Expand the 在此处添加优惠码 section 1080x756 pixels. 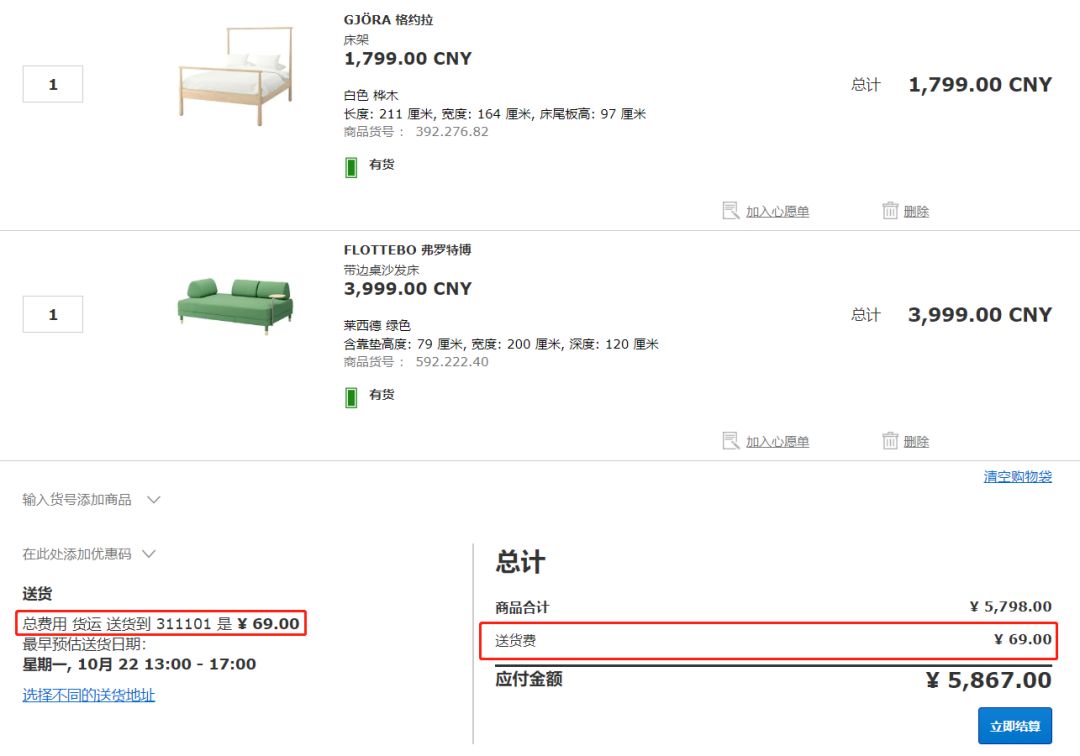[x=148, y=553]
